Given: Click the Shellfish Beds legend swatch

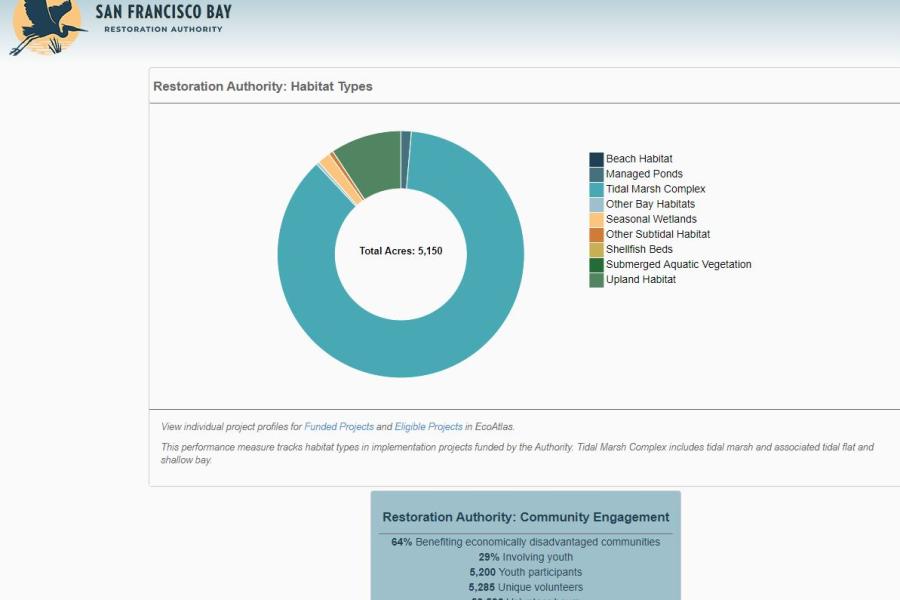Looking at the screenshot, I should coord(596,250).
